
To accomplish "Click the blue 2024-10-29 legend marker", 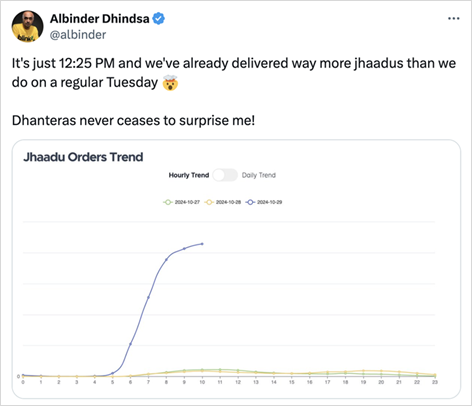I will [250, 202].
